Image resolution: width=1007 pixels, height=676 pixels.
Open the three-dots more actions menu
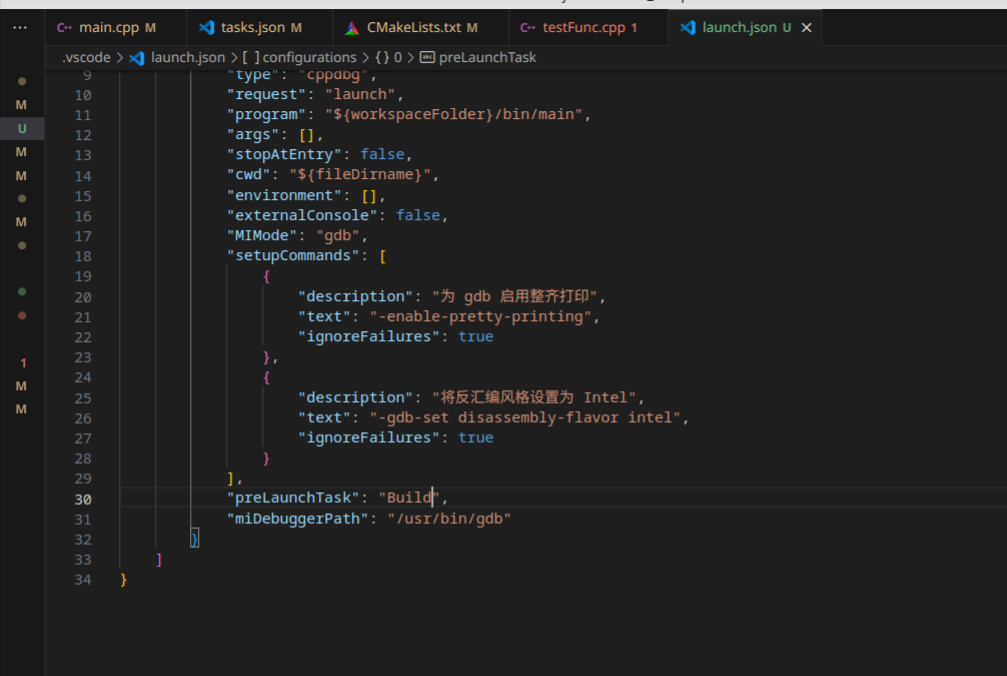[x=20, y=28]
